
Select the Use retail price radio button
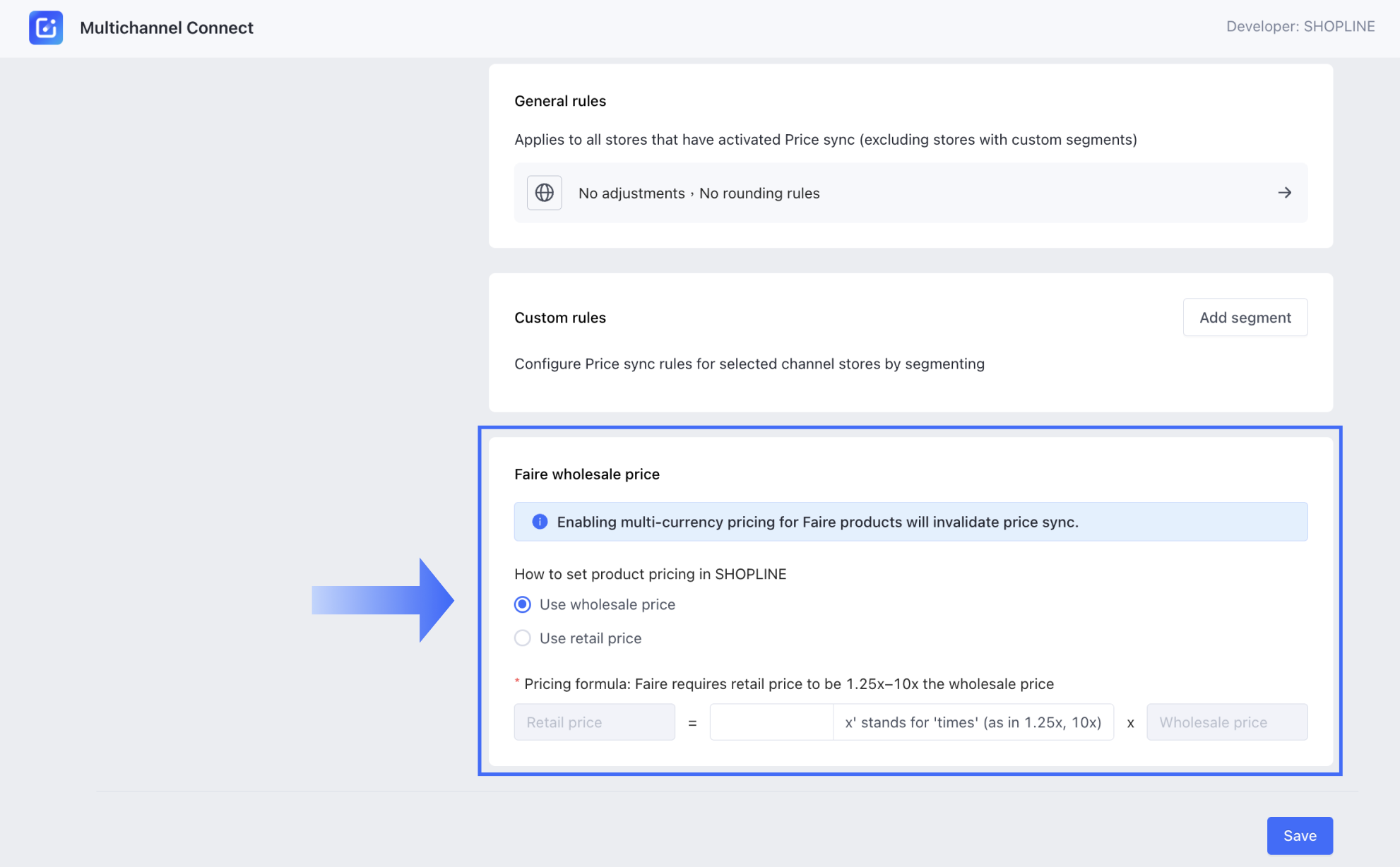[x=523, y=638]
